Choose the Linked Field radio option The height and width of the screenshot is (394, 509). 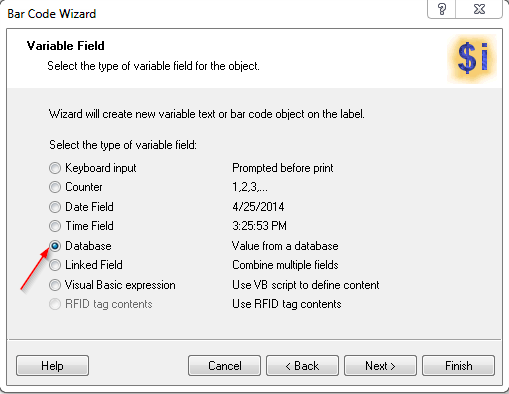pyautogui.click(x=55, y=265)
